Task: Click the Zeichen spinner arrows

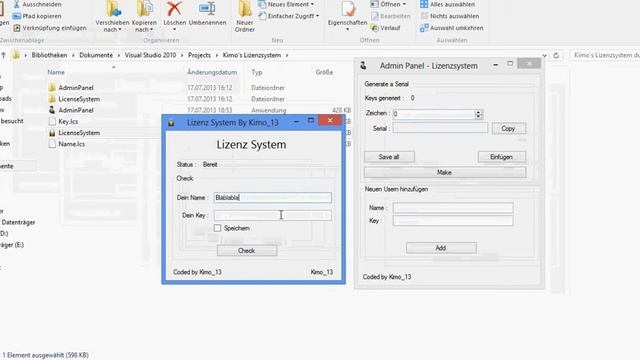Action: pyautogui.click(x=479, y=114)
